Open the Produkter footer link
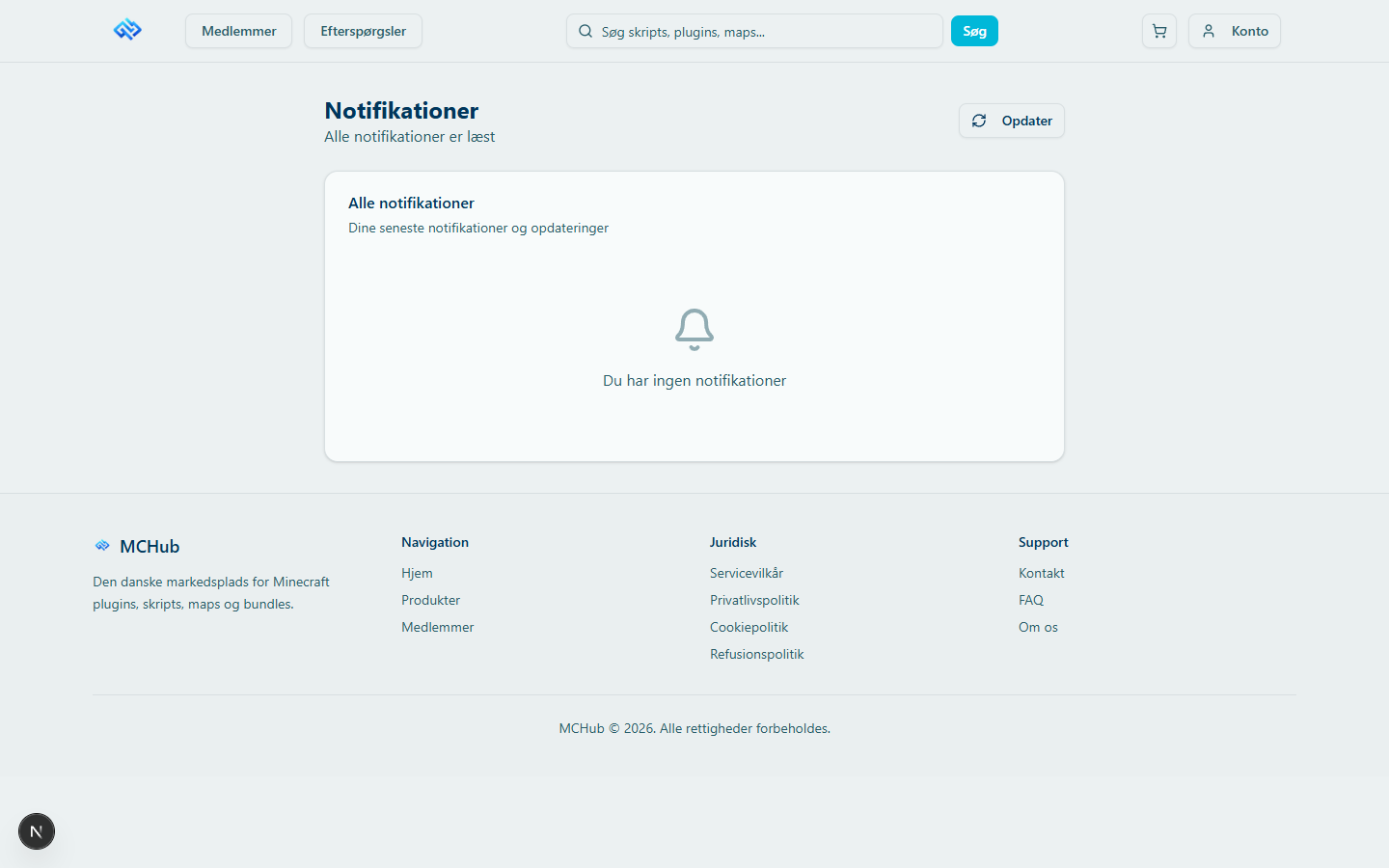This screenshot has height=868, width=1389. [430, 600]
